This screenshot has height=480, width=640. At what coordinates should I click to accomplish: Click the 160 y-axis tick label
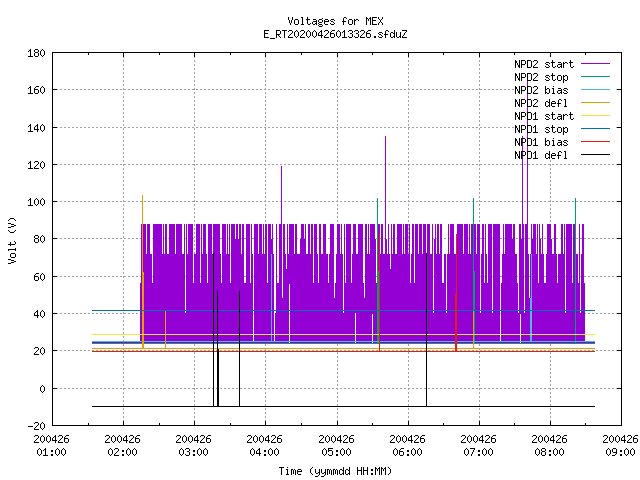click(36, 90)
